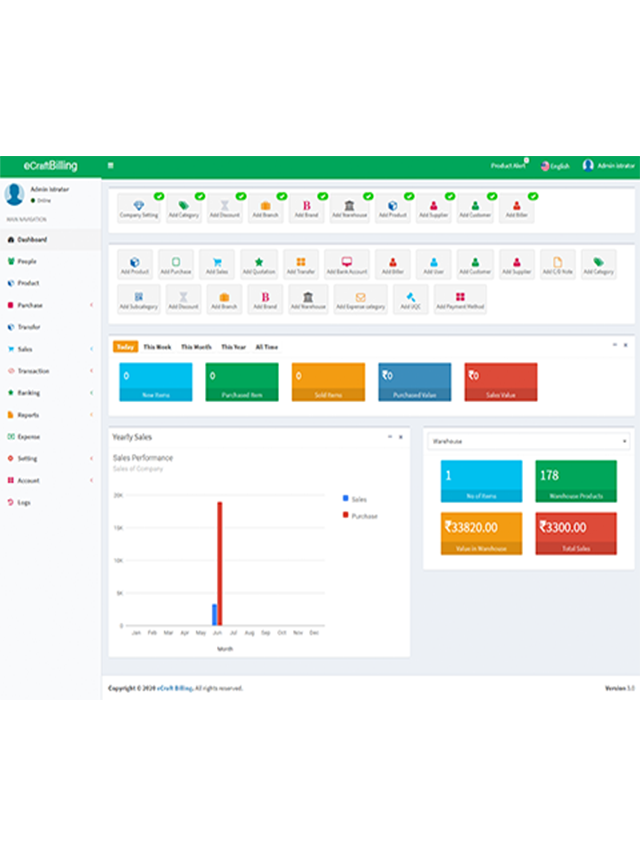
Task: Click the red Sales Value tile
Action: [500, 382]
